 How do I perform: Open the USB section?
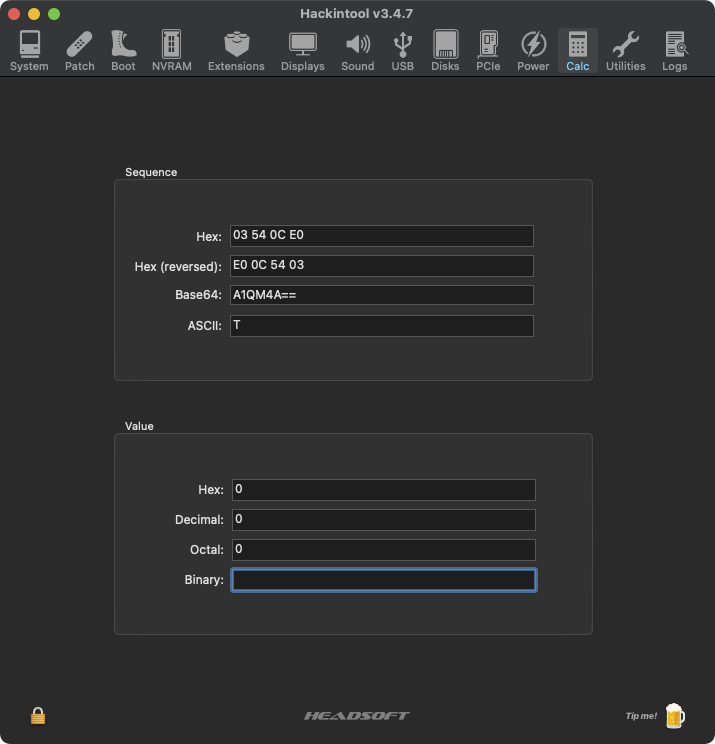(402, 51)
